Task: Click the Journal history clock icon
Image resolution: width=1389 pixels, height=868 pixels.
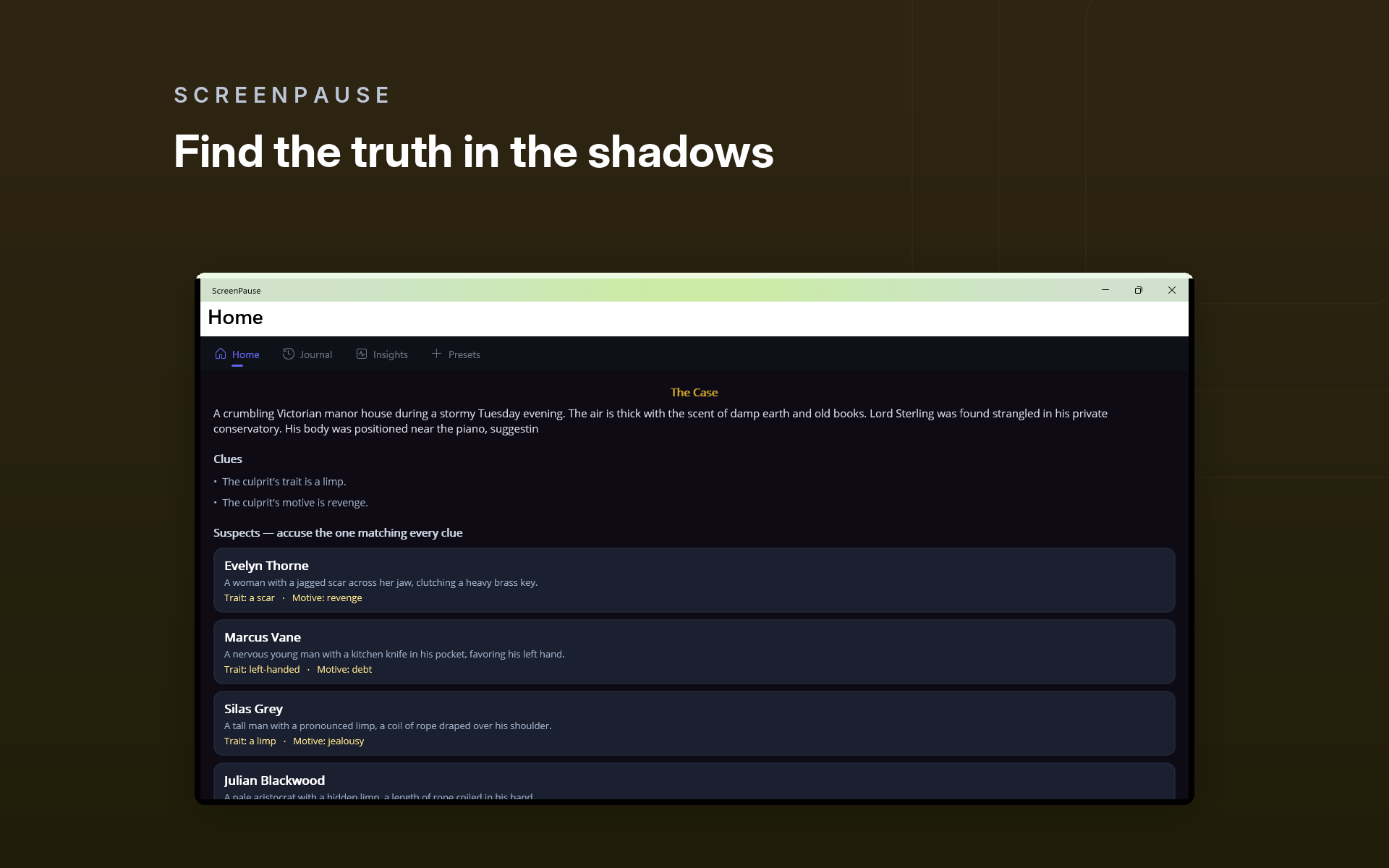Action: tap(289, 354)
